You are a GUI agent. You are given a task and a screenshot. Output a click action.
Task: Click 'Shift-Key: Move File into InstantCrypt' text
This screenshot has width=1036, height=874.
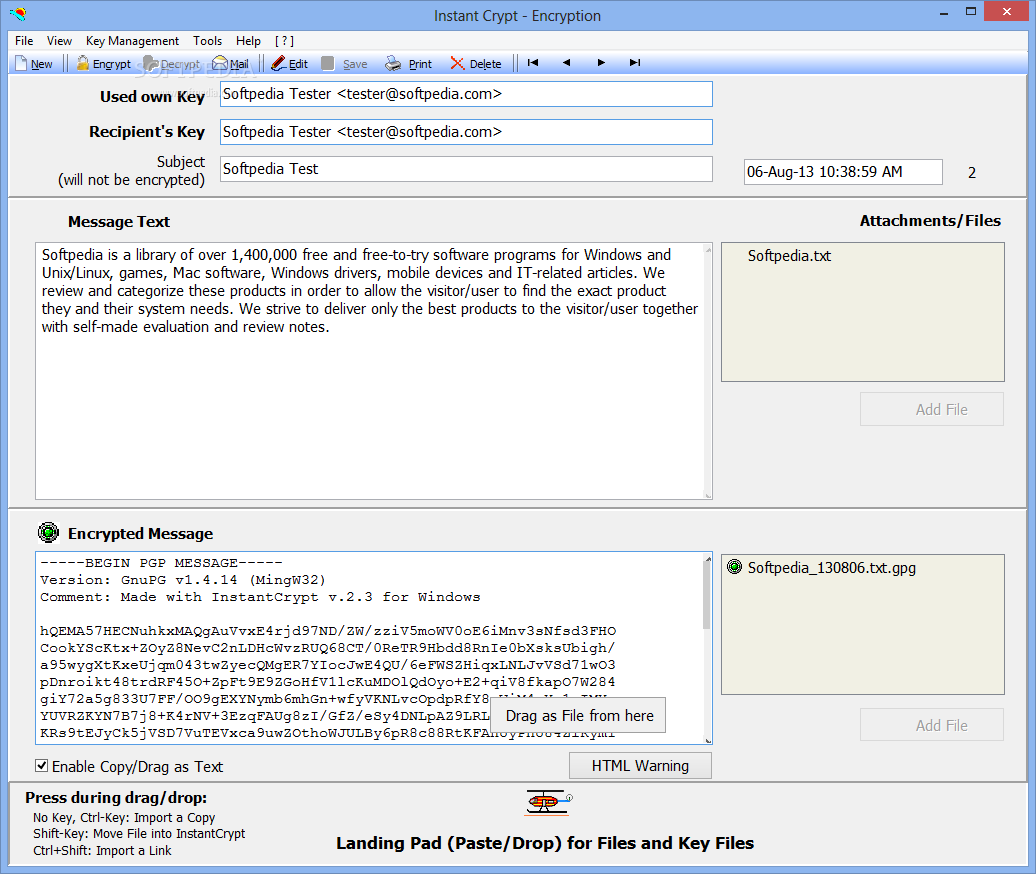(x=139, y=834)
